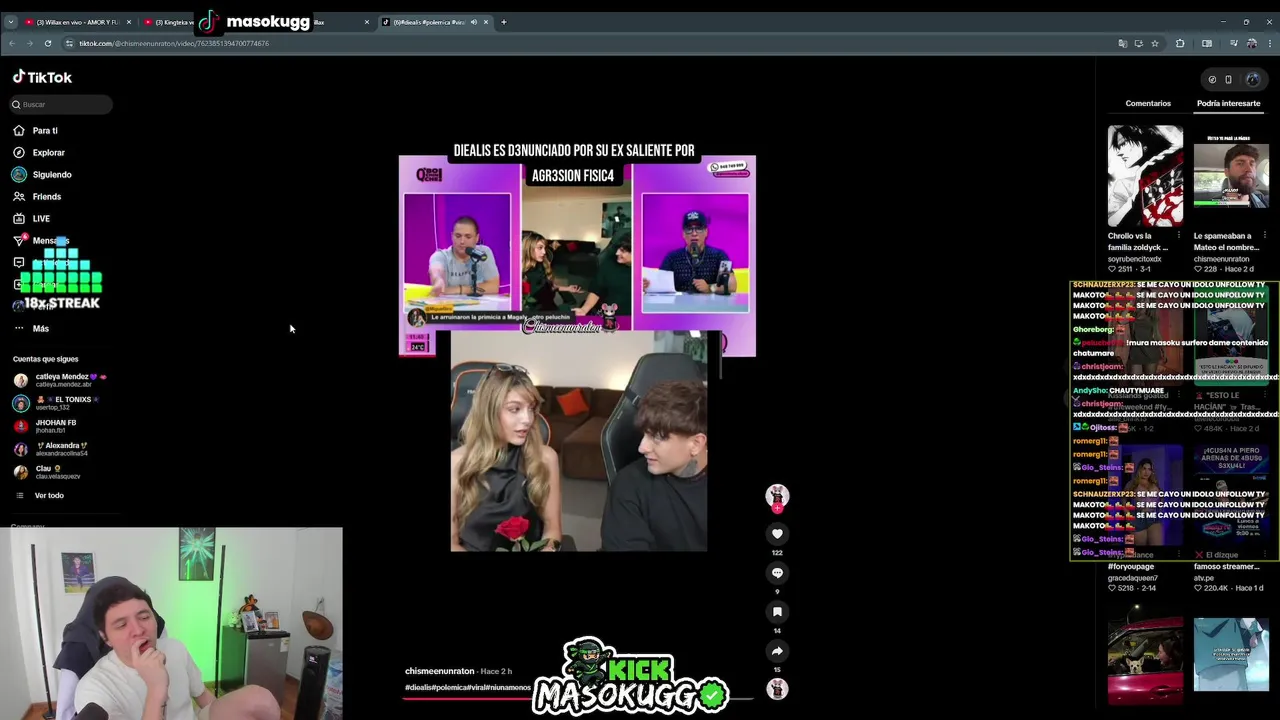
Task: Open the Explorar compass section
Action: tap(39, 152)
